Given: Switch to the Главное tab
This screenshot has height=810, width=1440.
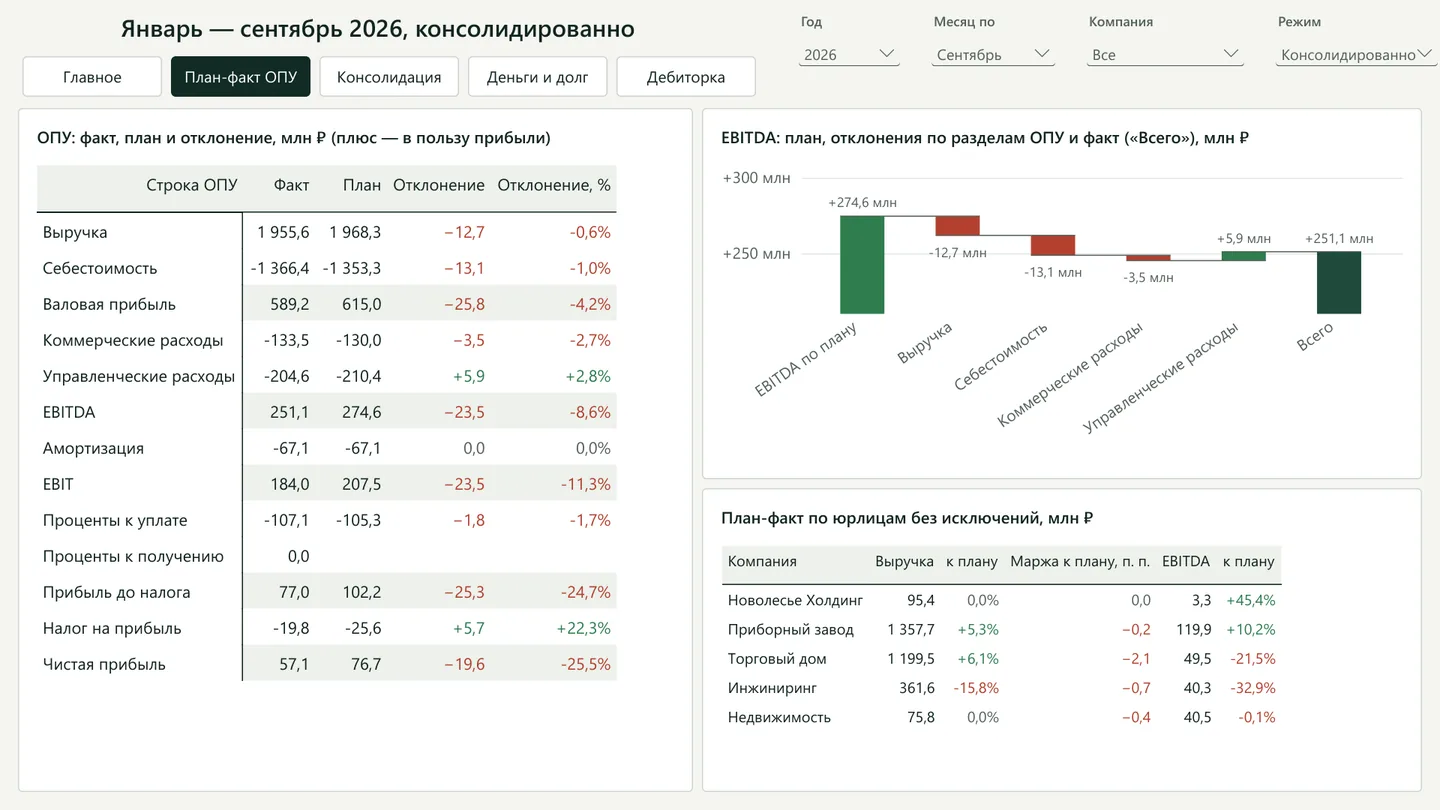Looking at the screenshot, I should (92, 77).
